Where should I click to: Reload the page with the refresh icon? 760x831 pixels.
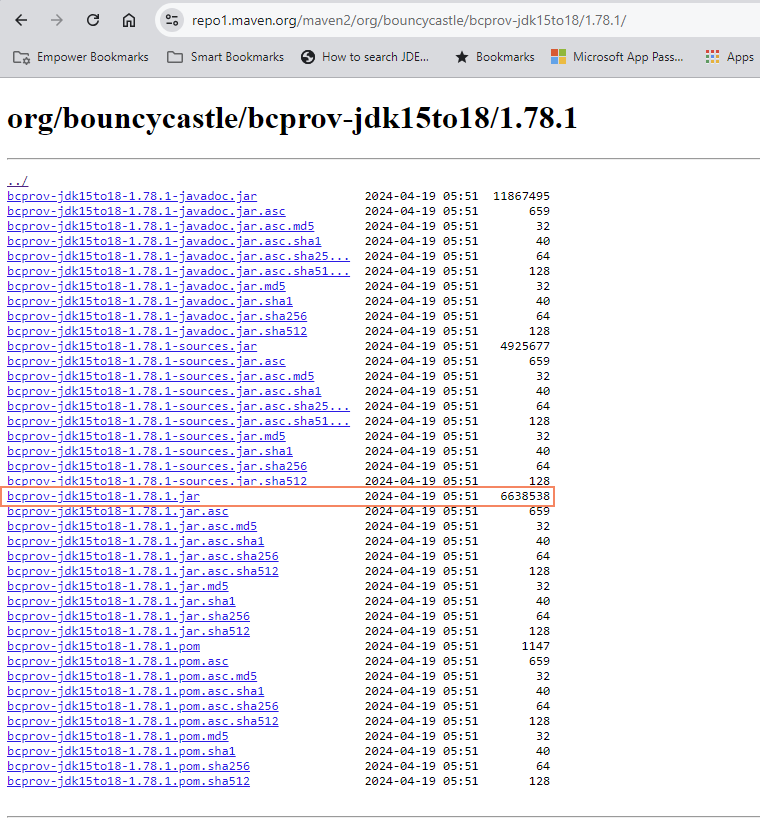point(93,20)
